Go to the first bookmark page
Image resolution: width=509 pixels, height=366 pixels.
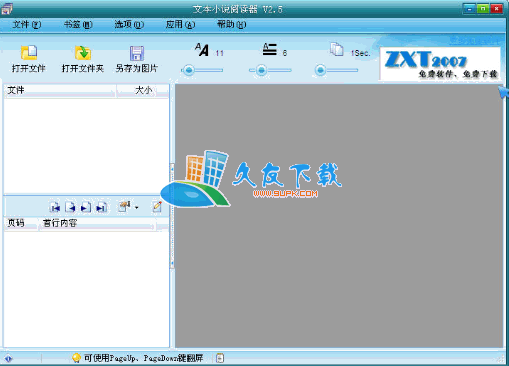(55, 207)
